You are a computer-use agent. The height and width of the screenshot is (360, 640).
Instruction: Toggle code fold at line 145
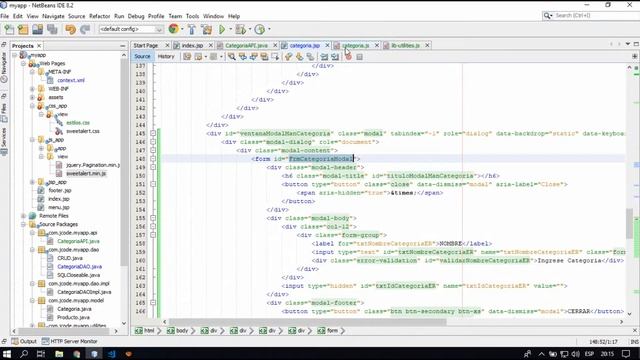[153, 133]
